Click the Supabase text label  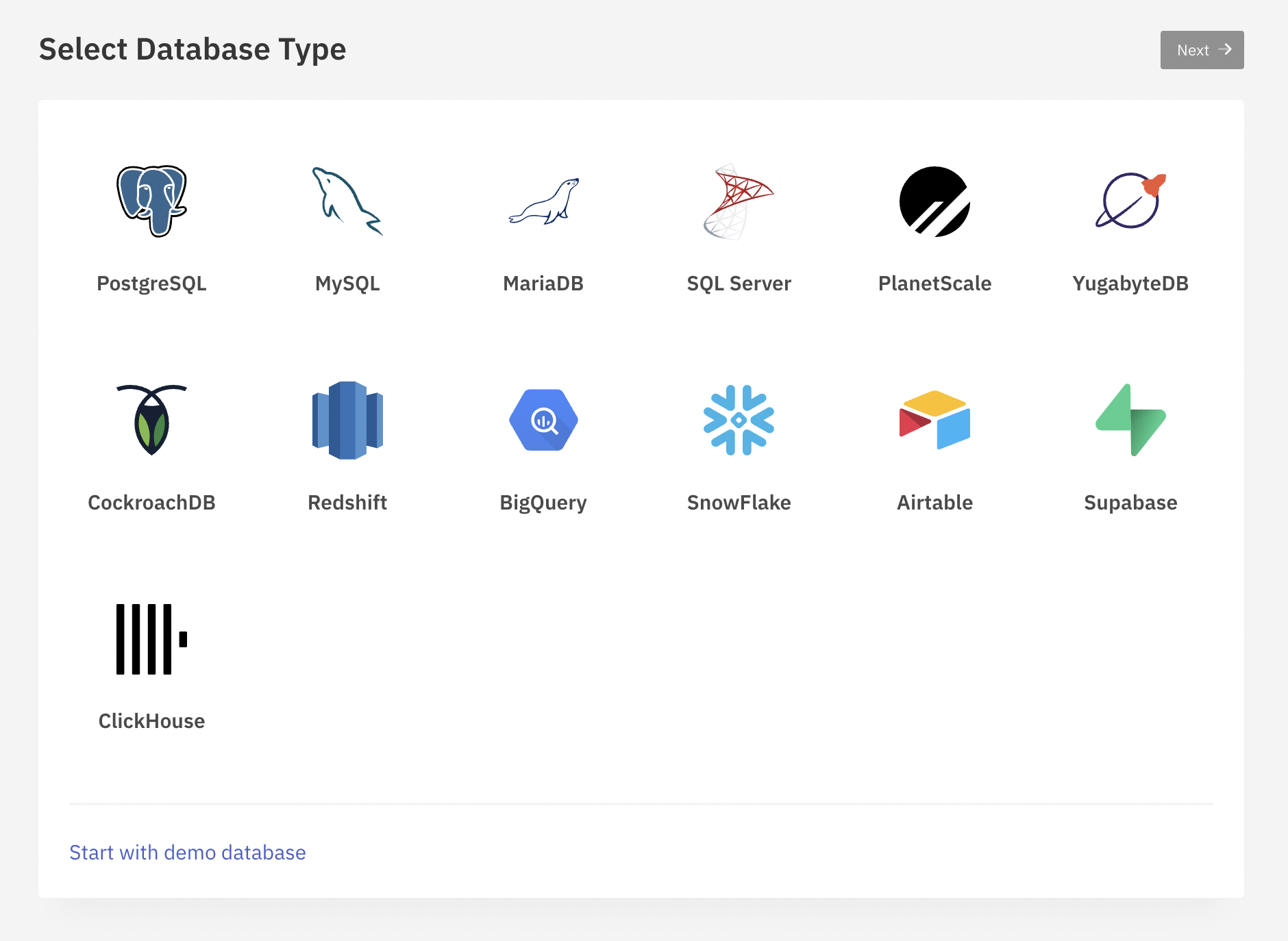coord(1130,503)
